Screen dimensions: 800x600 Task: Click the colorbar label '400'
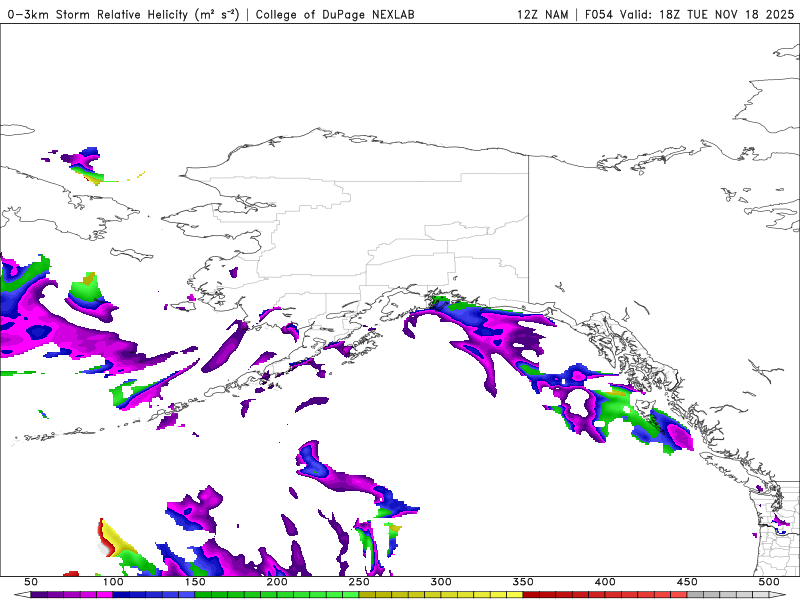[605, 582]
